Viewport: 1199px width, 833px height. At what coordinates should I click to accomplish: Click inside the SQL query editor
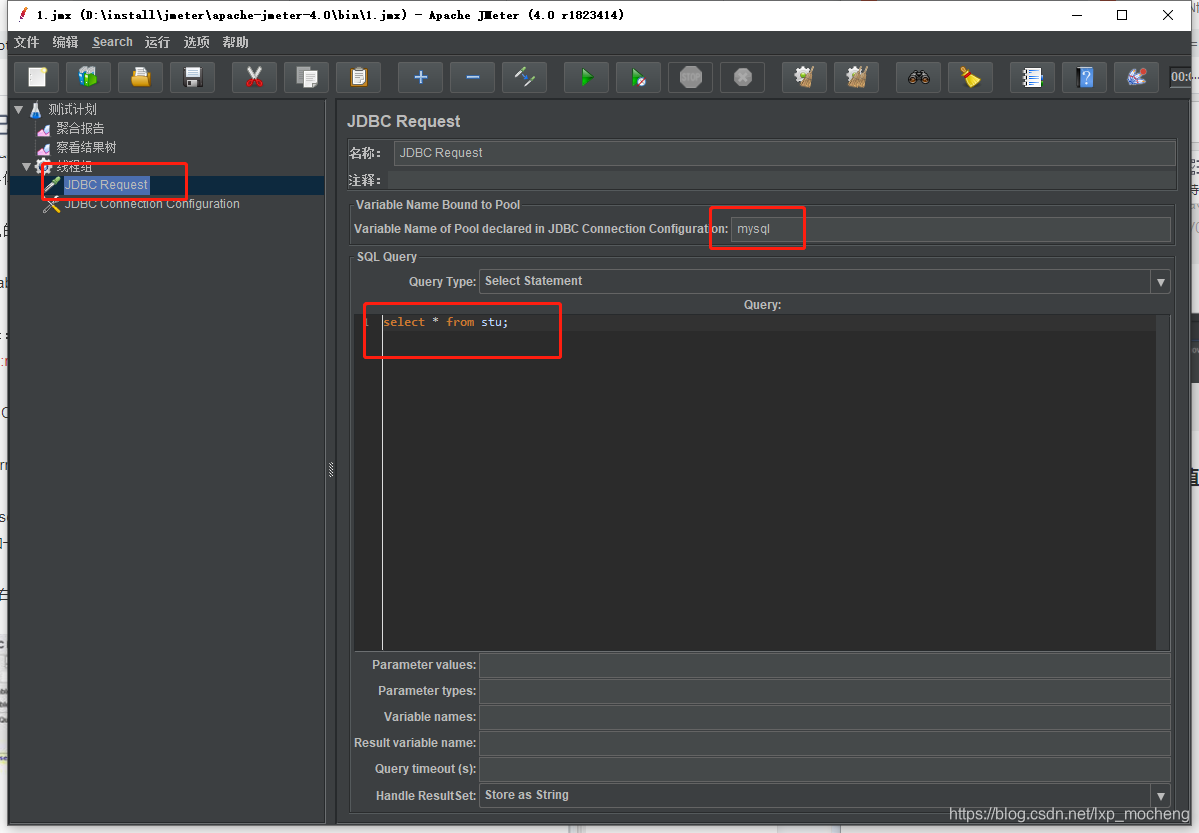pyautogui.click(x=768, y=482)
